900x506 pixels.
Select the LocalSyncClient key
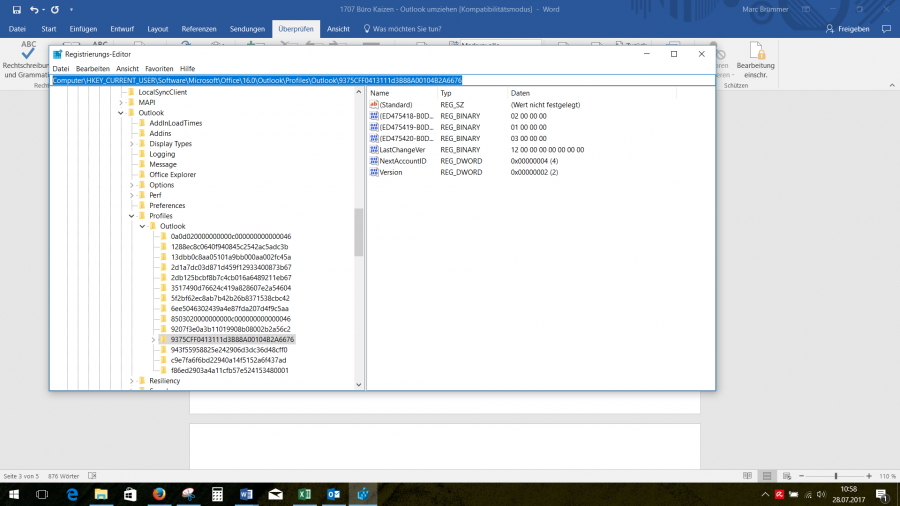coord(162,92)
